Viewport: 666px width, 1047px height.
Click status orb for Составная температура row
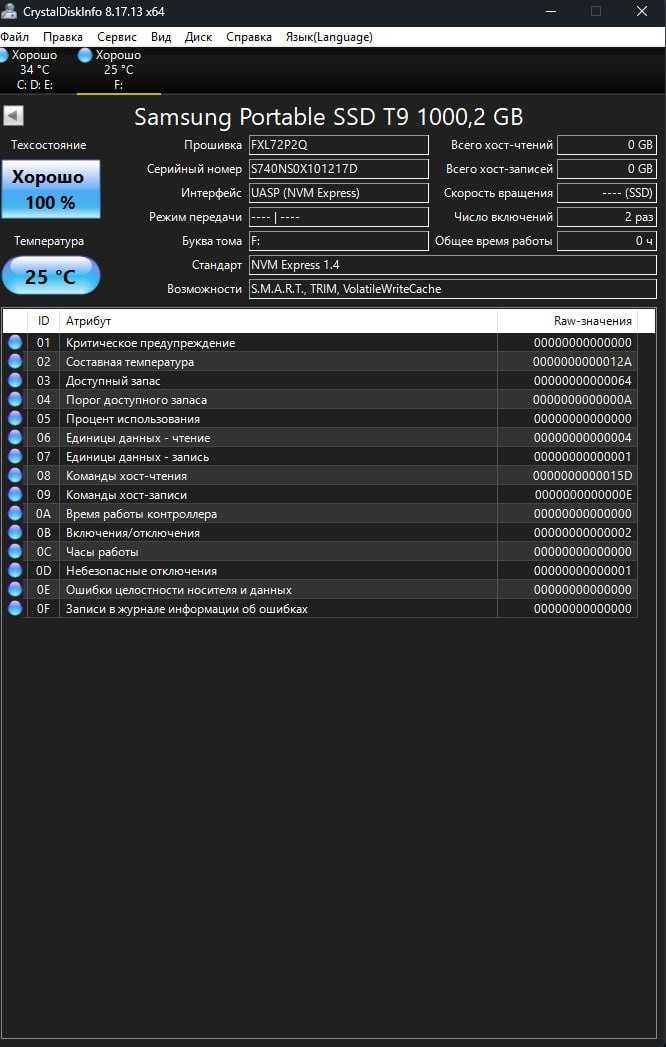15,362
